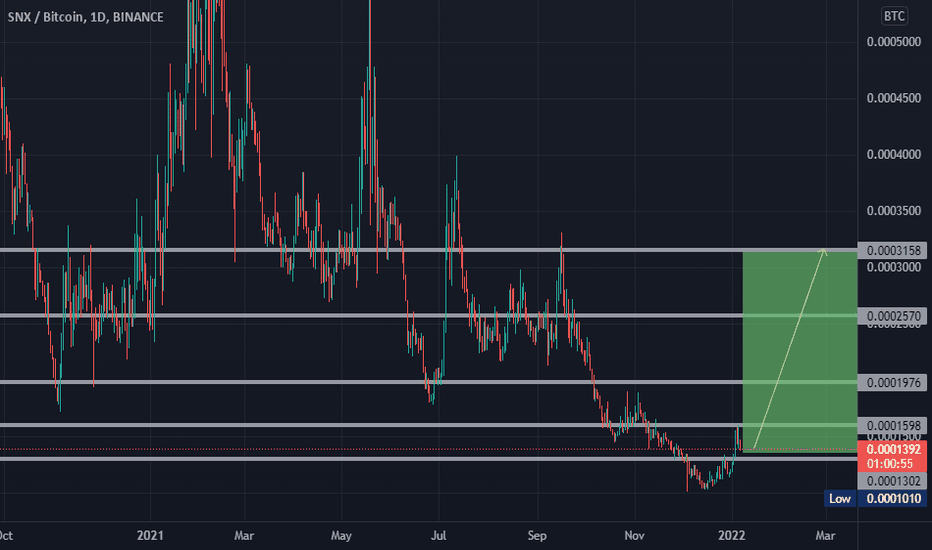The height and width of the screenshot is (550, 932).
Task: Select the 0.0001598 price level label
Action: point(892,425)
